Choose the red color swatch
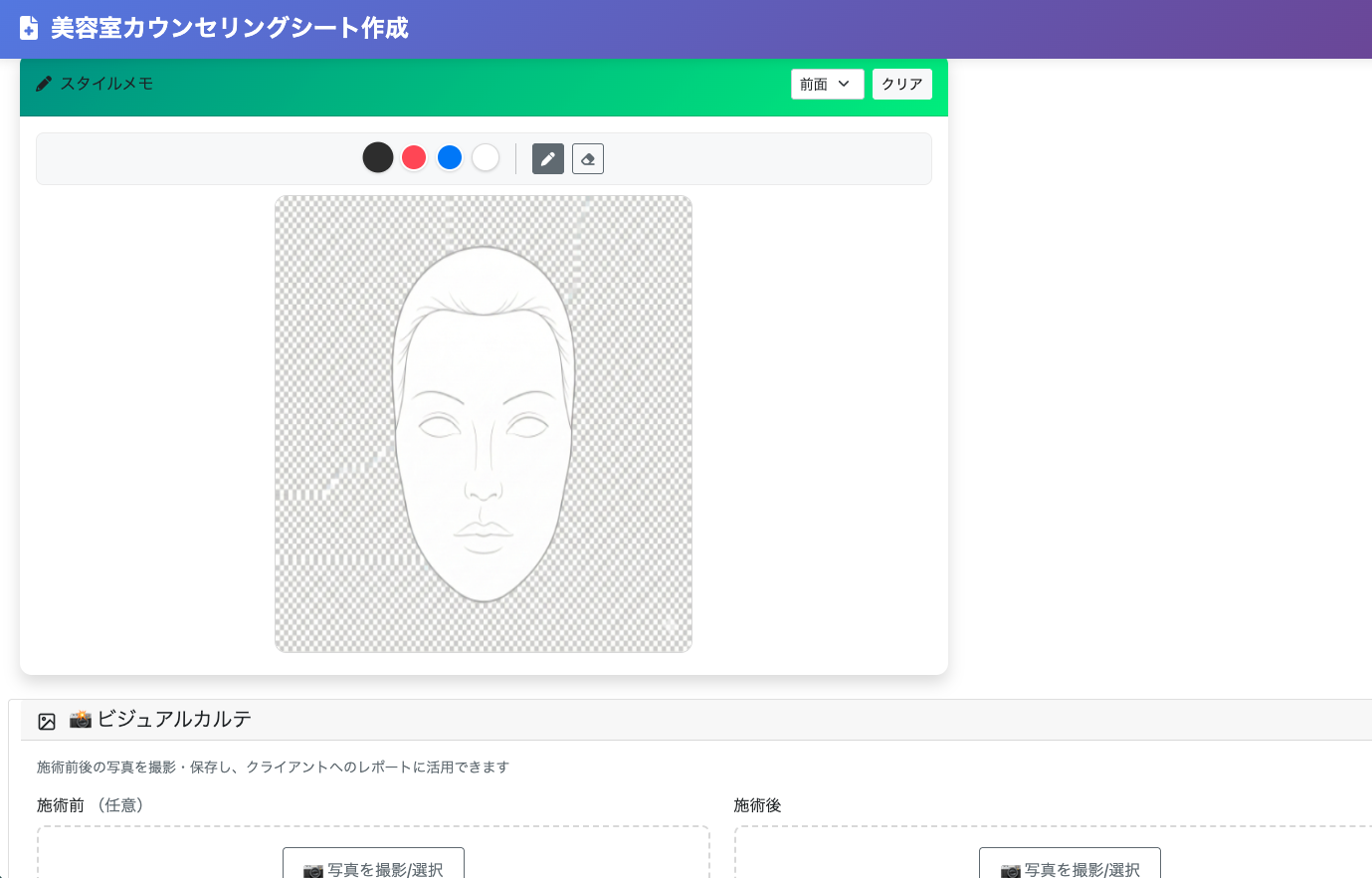The image size is (1372, 878). (414, 157)
